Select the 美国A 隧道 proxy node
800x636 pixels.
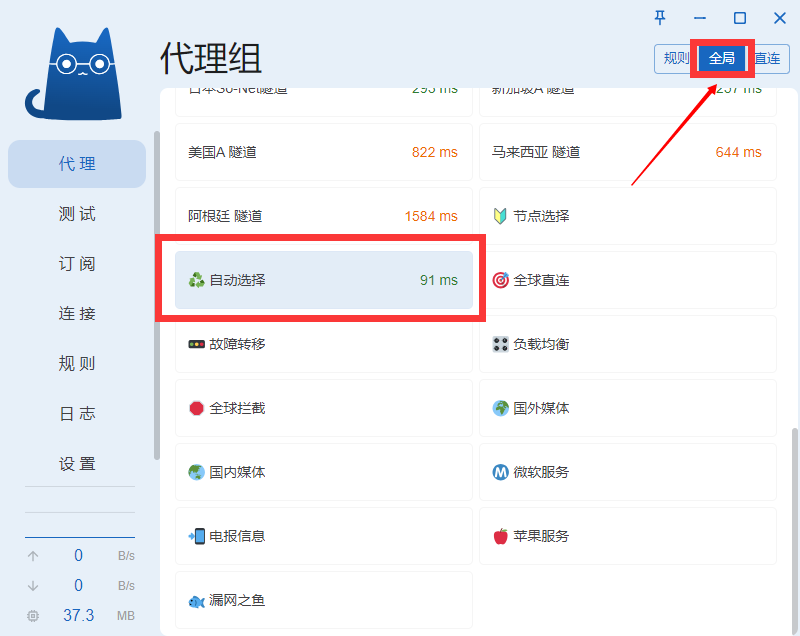pyautogui.click(x=323, y=152)
